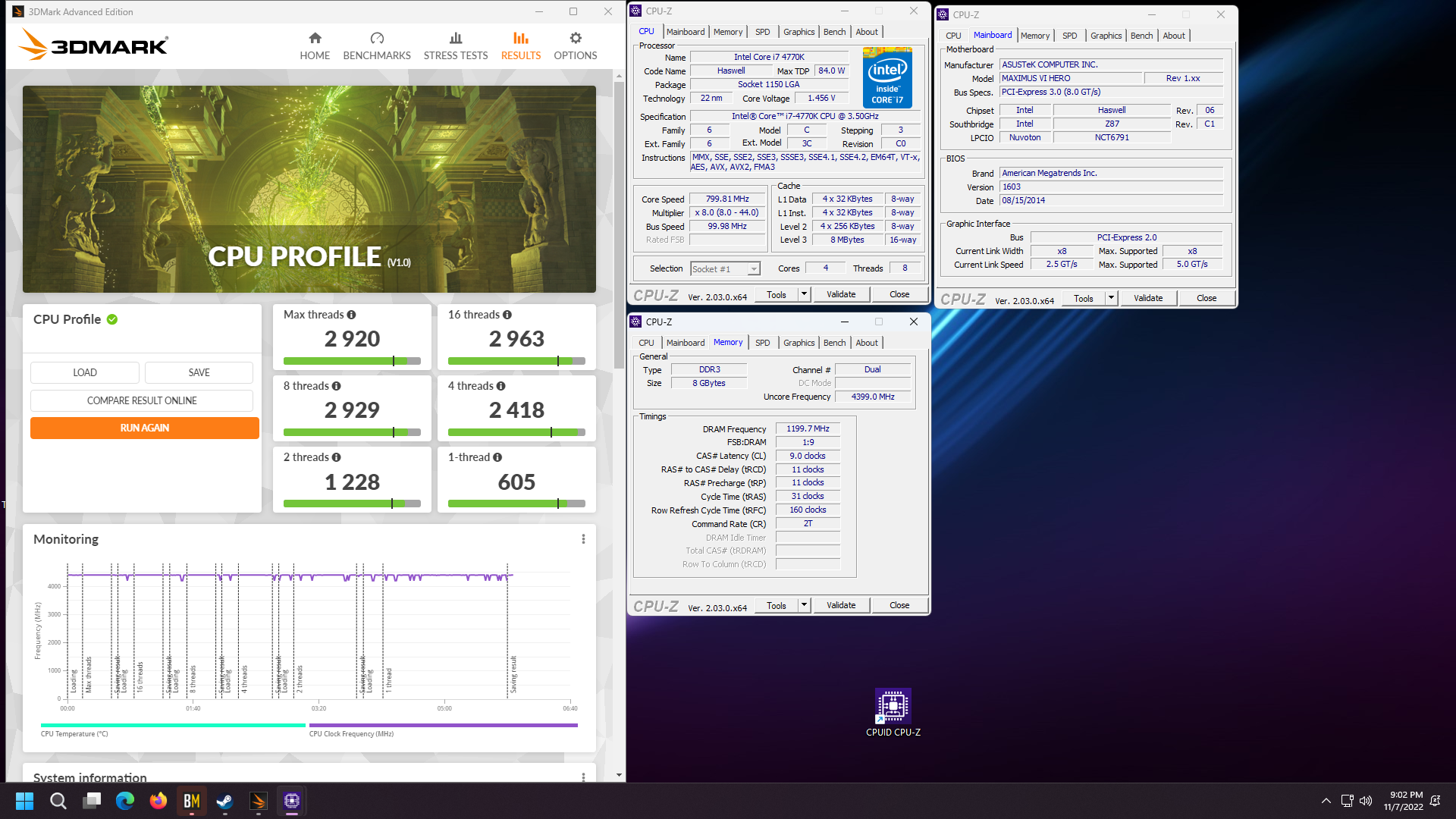
Task: Open the STRESS TESTS section in 3DMark
Action: pos(456,45)
